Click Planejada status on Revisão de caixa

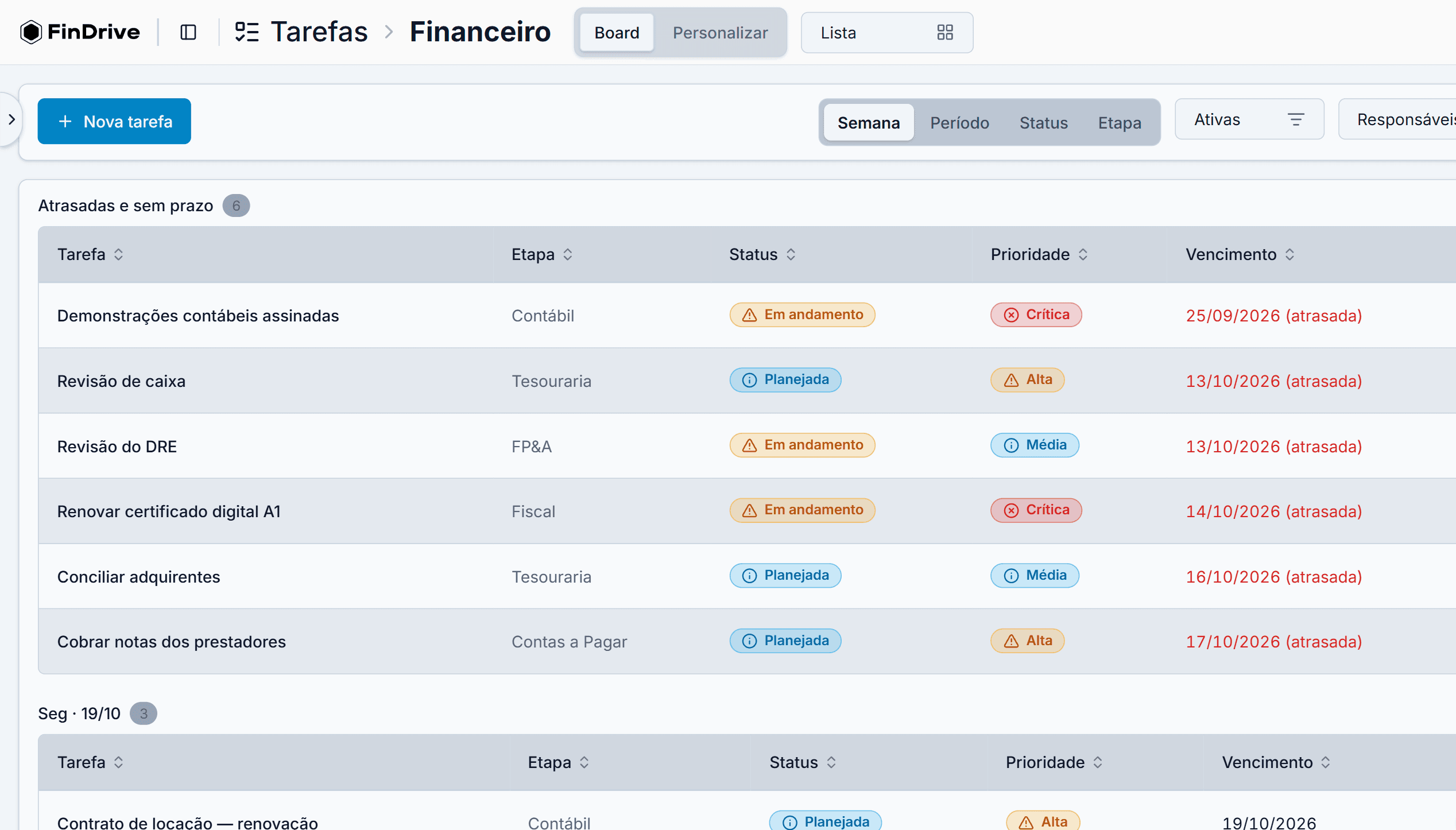(785, 380)
